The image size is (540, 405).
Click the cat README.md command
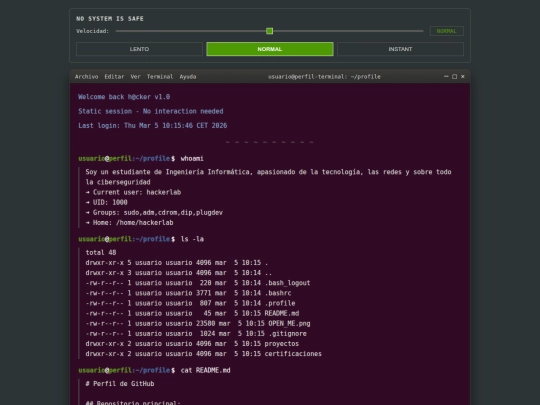coord(205,370)
